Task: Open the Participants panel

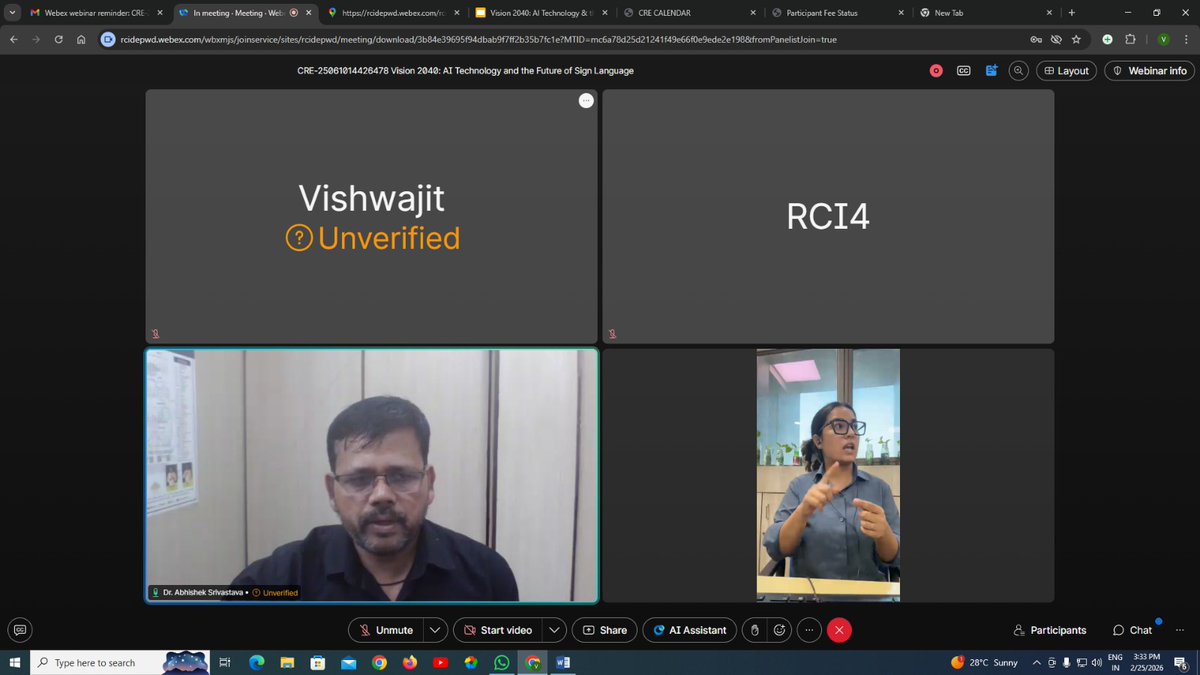Action: 1049,630
